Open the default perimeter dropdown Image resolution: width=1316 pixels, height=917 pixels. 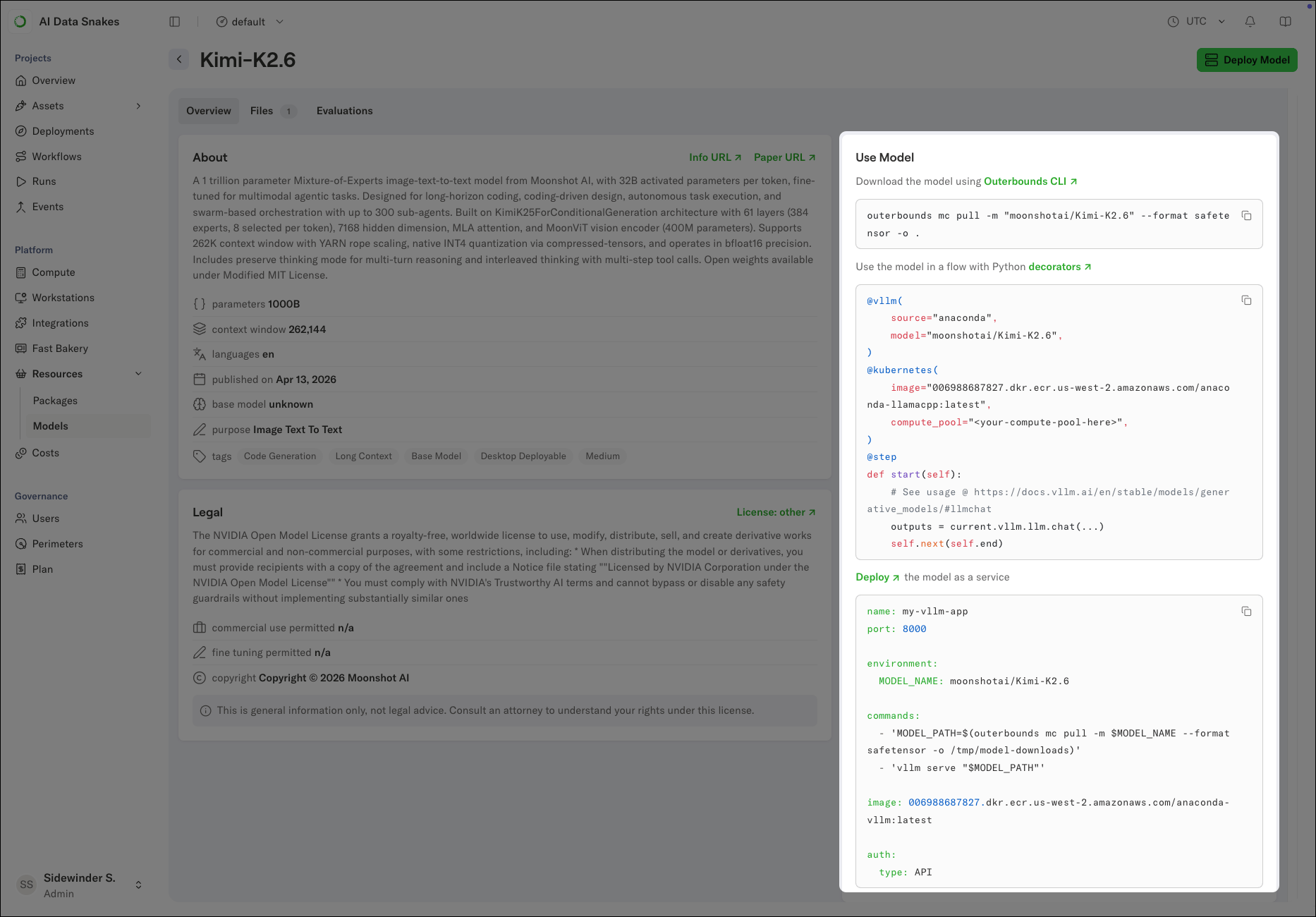[x=250, y=22]
